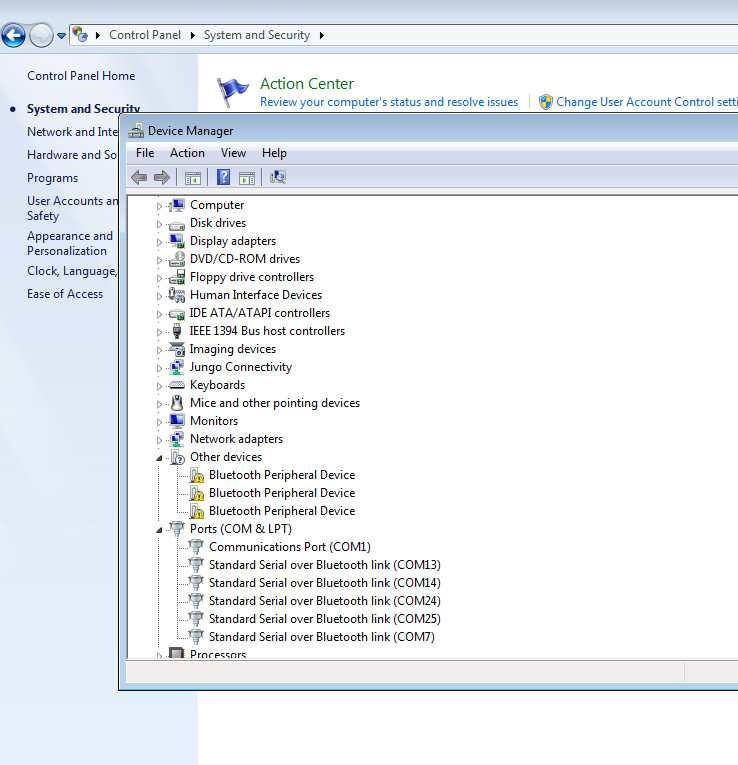Expand the Display adapters node
738x765 pixels.
[x=159, y=242]
